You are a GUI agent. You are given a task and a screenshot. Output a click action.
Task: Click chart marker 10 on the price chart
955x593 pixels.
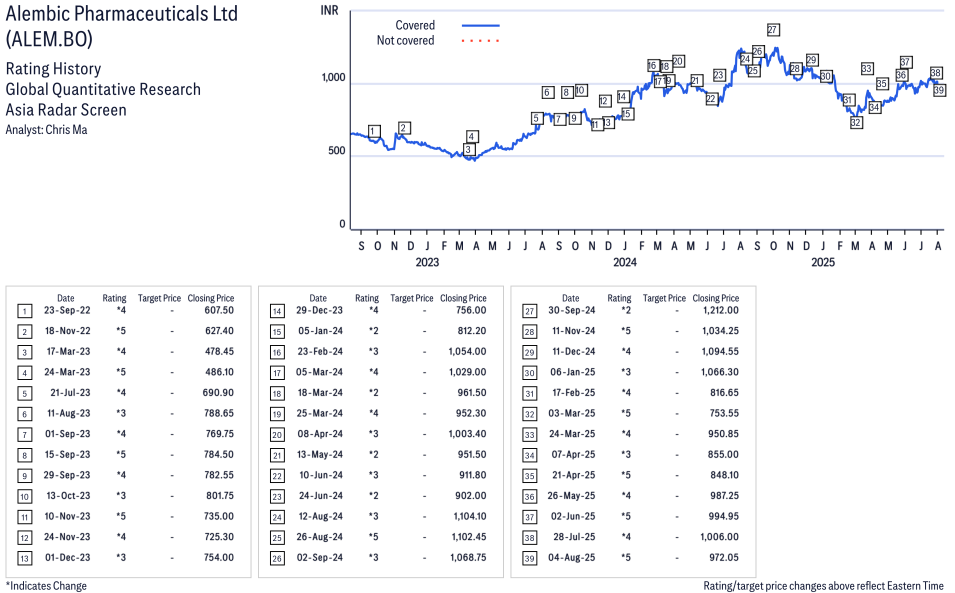click(580, 90)
